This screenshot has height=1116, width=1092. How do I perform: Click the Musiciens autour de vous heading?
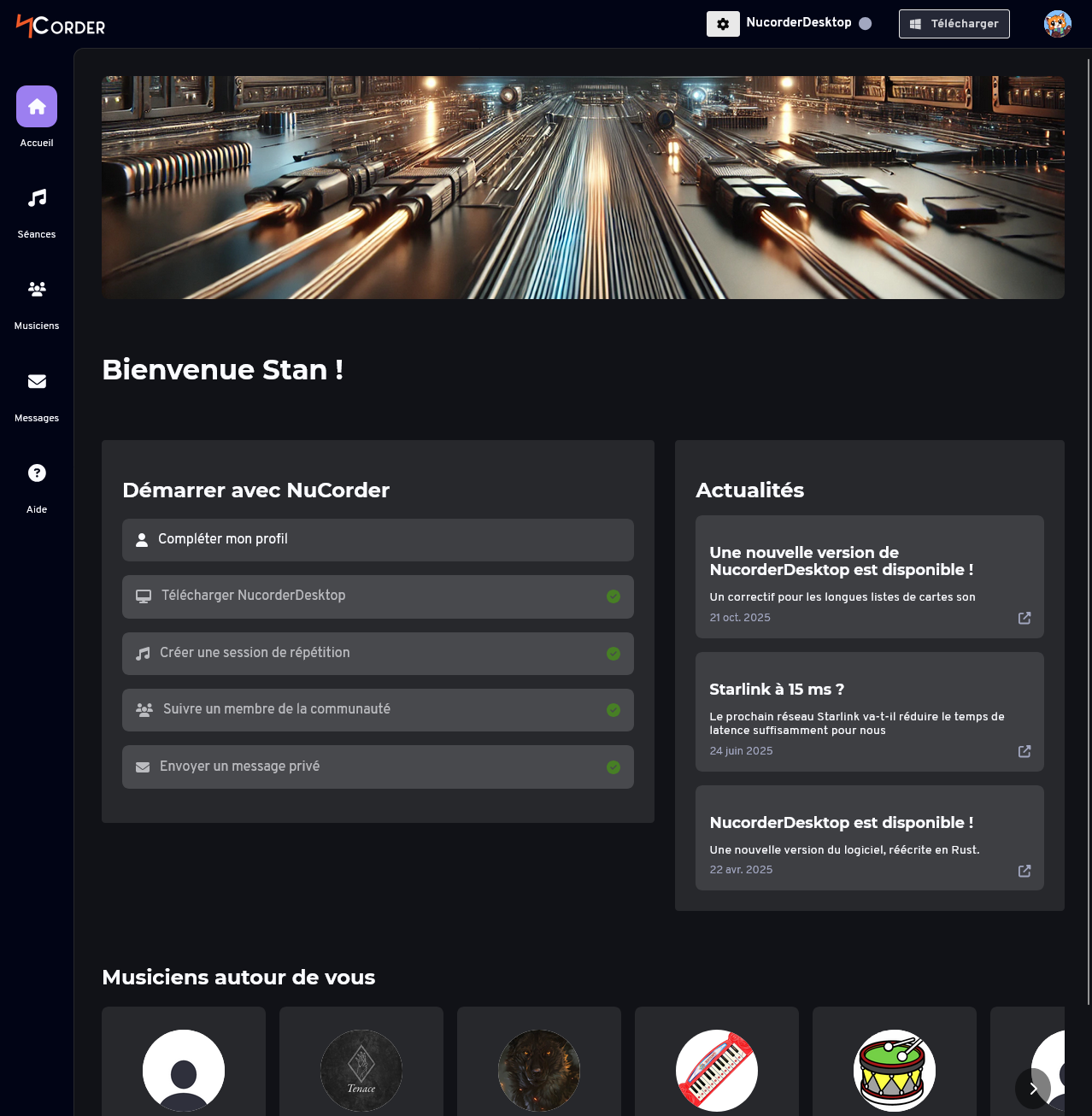pyautogui.click(x=238, y=978)
